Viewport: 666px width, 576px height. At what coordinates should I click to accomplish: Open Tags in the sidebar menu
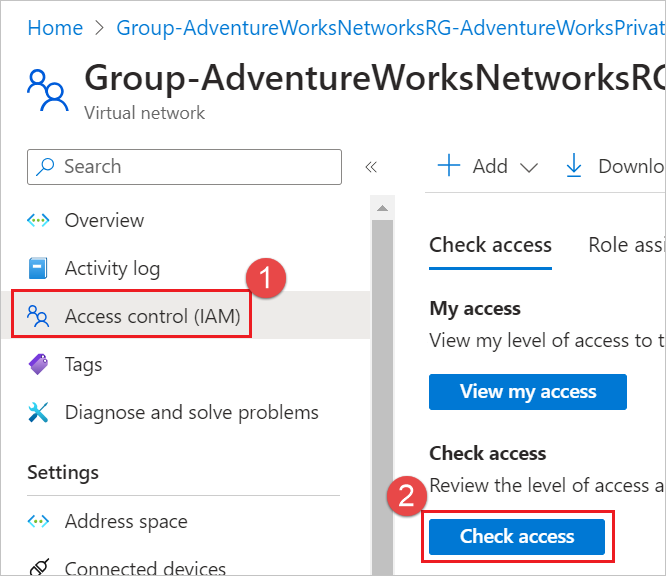(x=83, y=365)
